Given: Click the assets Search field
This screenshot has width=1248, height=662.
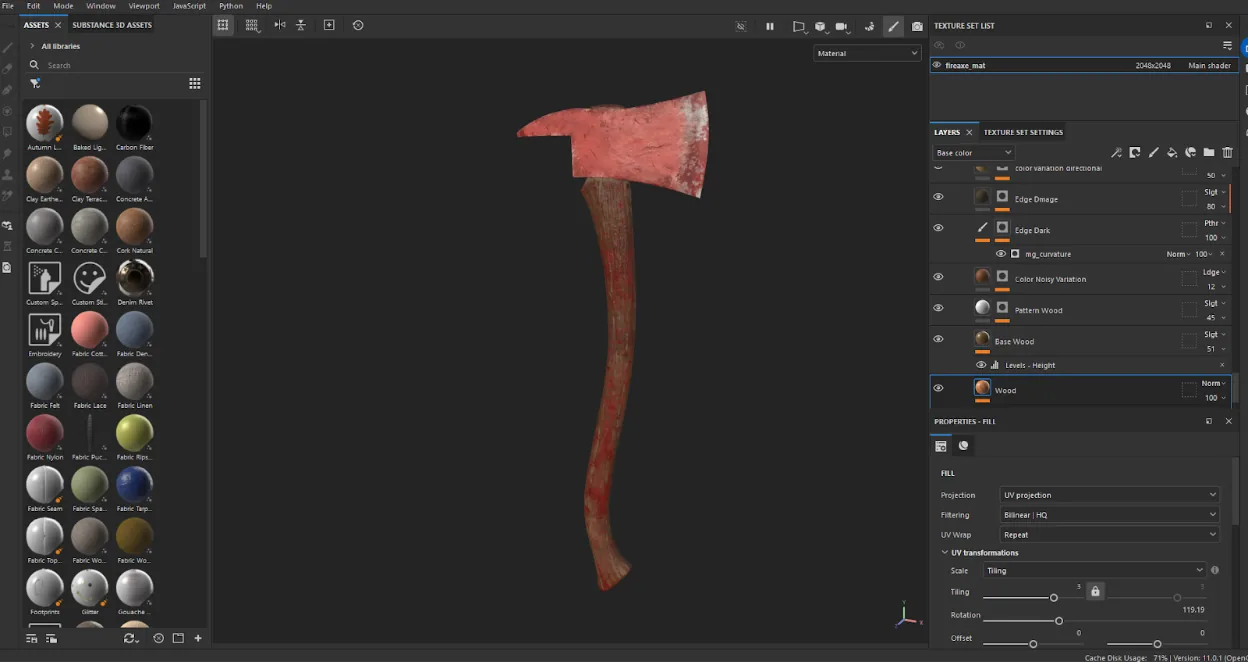Looking at the screenshot, I should 115,65.
